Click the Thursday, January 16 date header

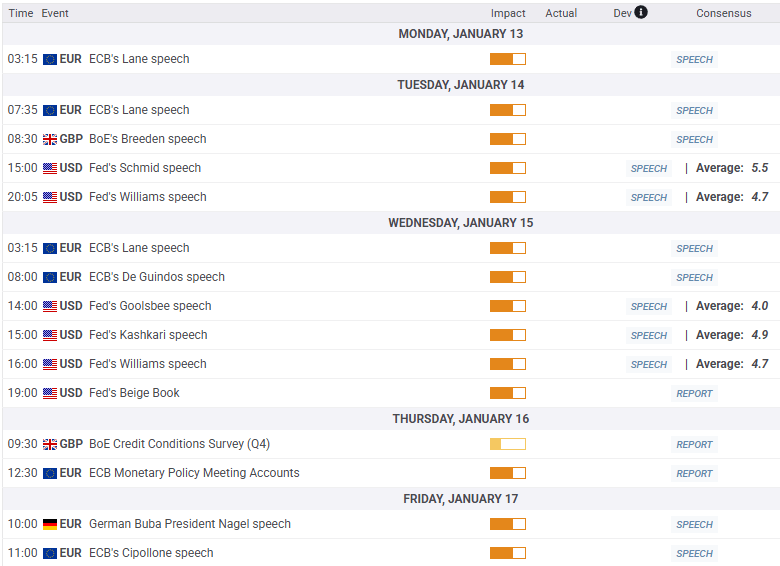tap(461, 418)
